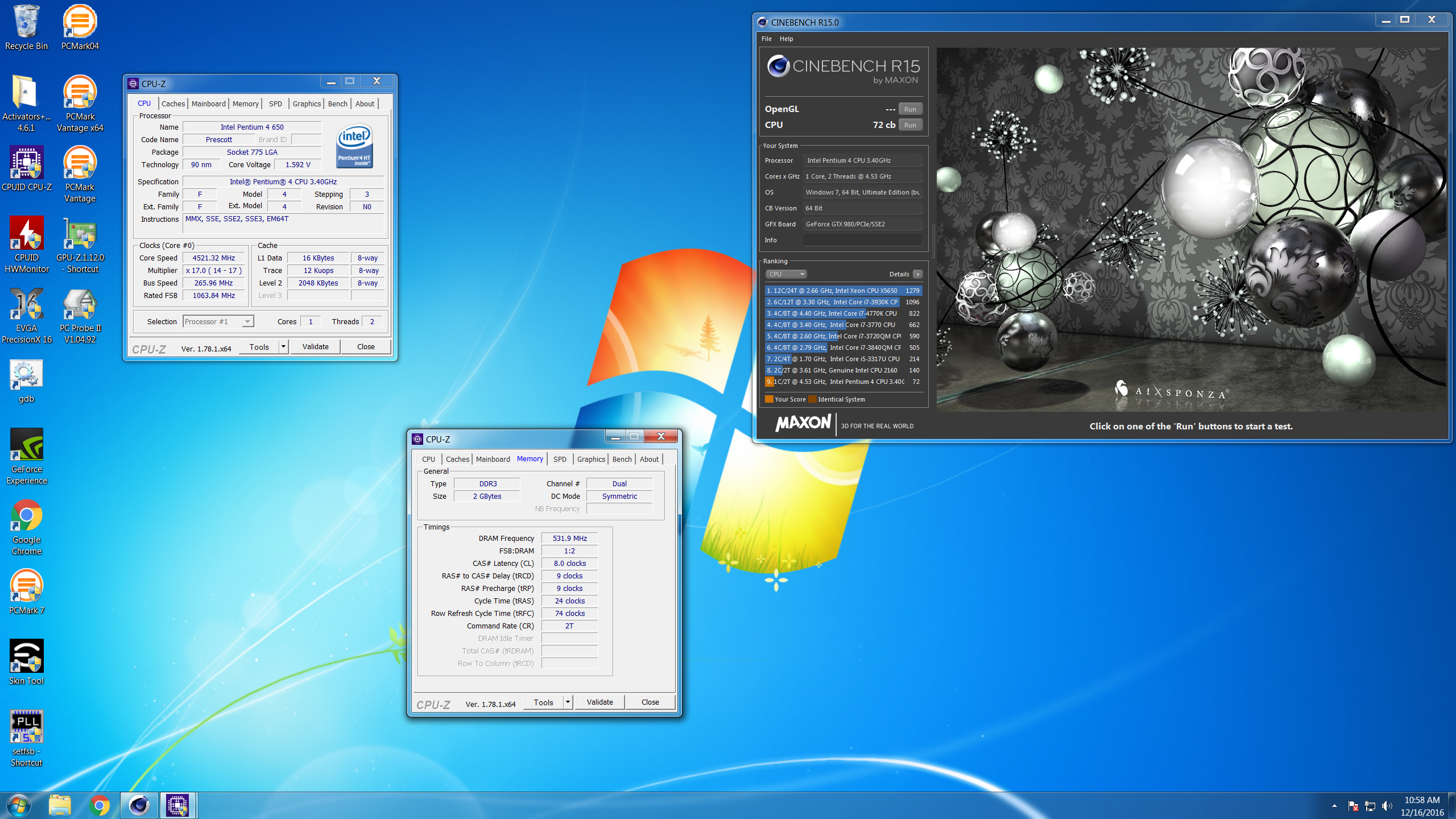Open CPUID CPU-Z desktop shortcut

tap(26, 168)
